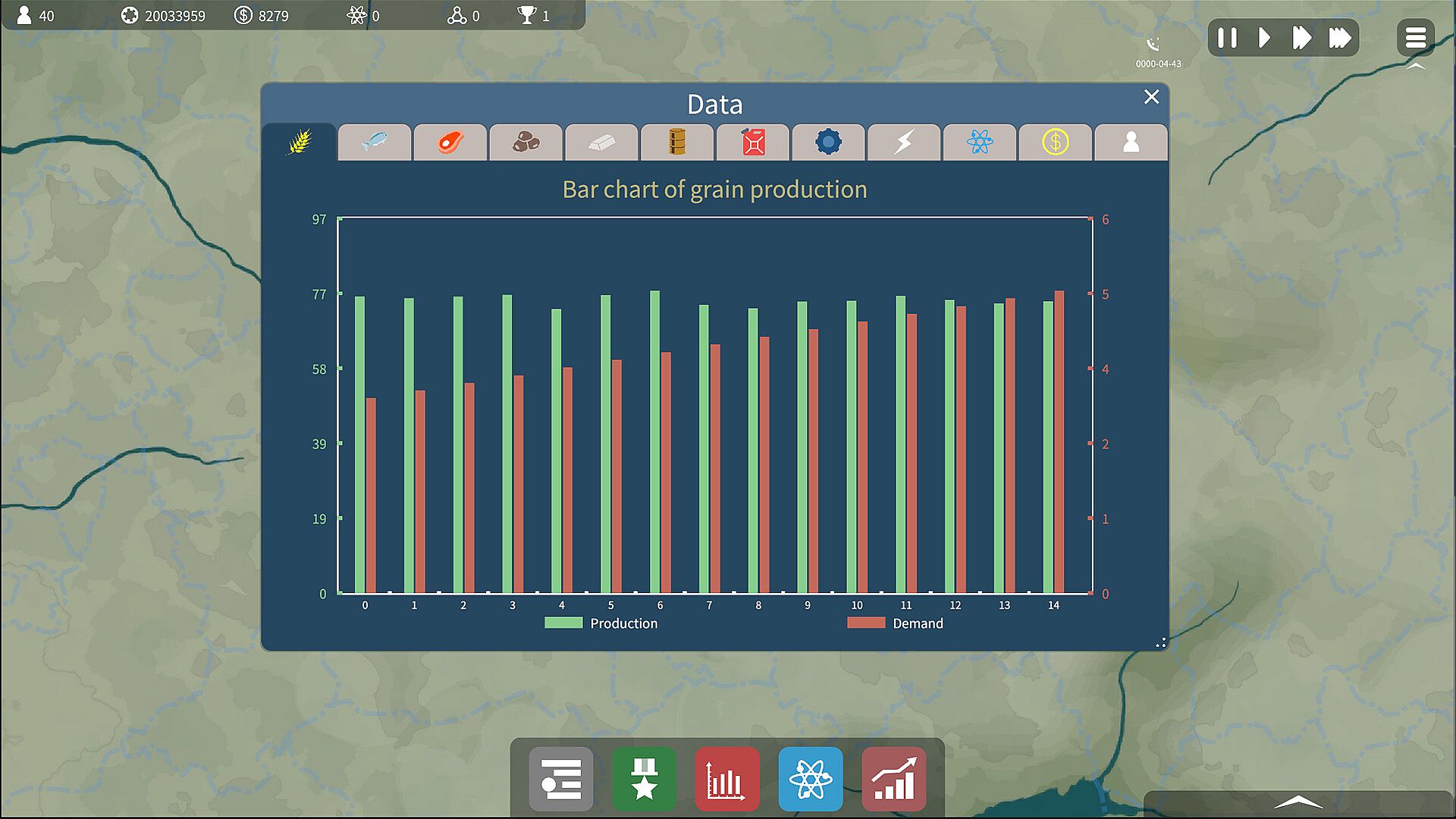Pause the game simulation
This screenshot has width=1456, height=819.
pos(1227,38)
